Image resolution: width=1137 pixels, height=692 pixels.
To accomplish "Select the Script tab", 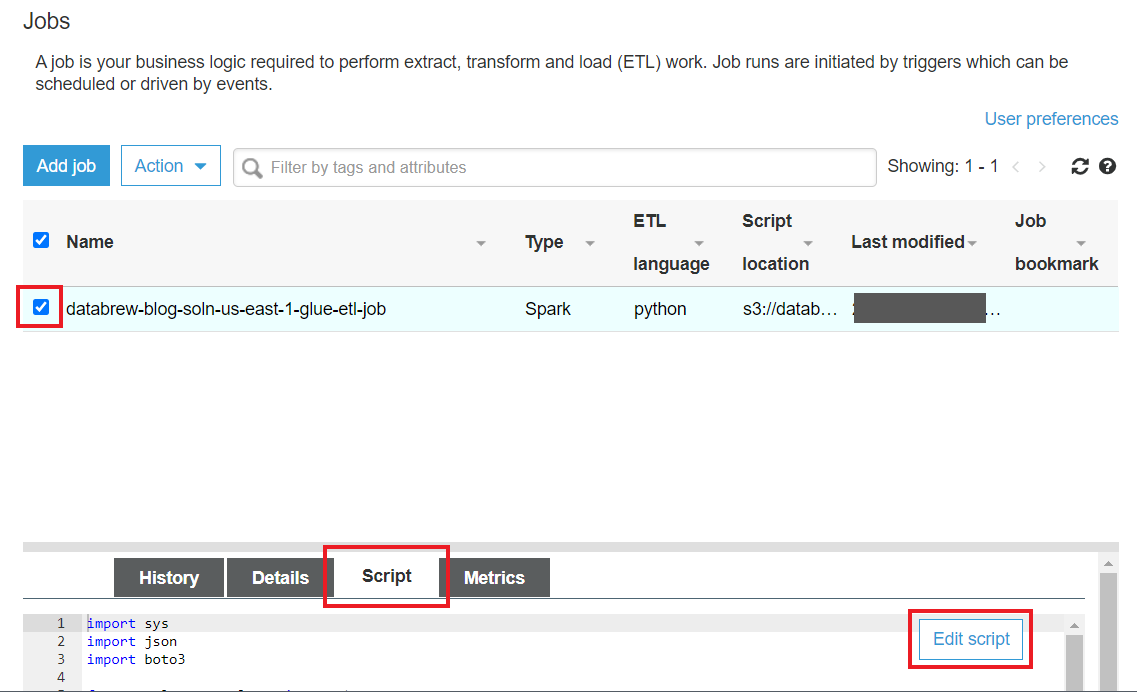I will click(386, 576).
